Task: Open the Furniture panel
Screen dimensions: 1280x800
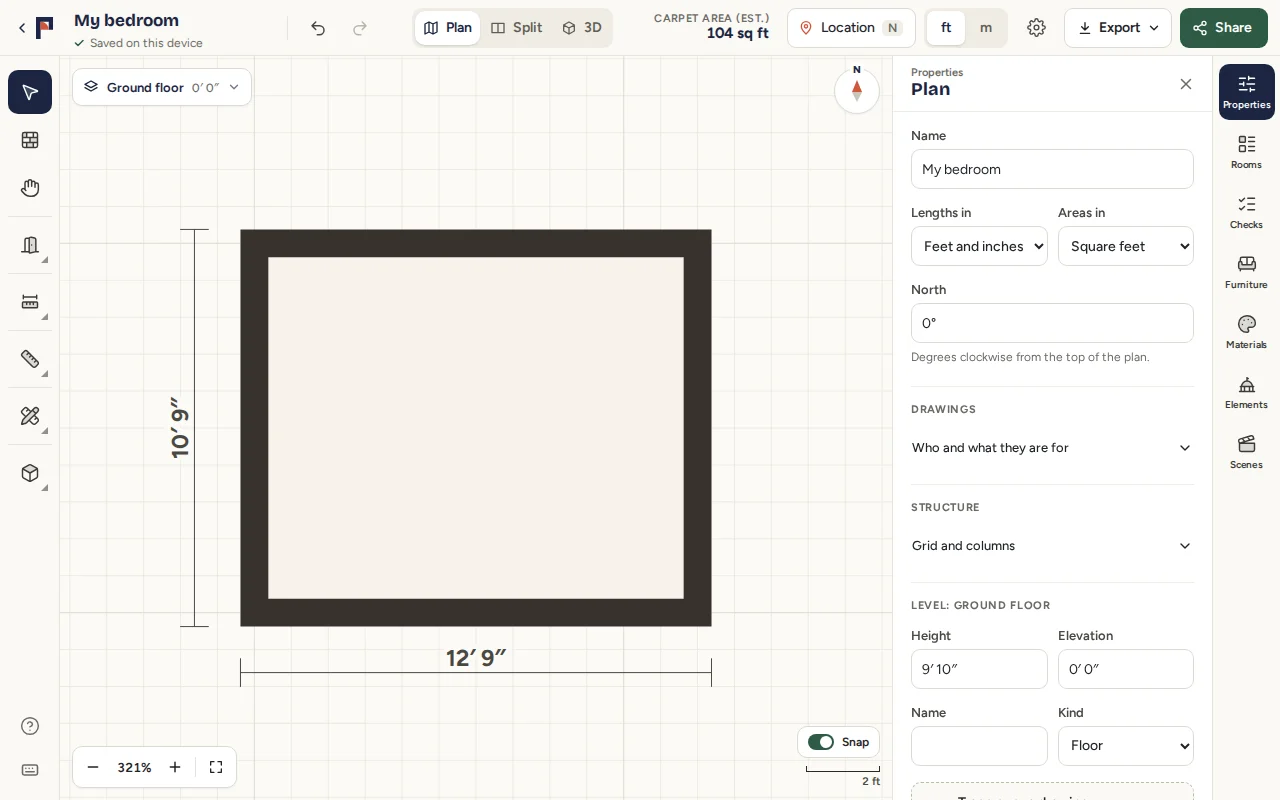Action: pyautogui.click(x=1246, y=272)
